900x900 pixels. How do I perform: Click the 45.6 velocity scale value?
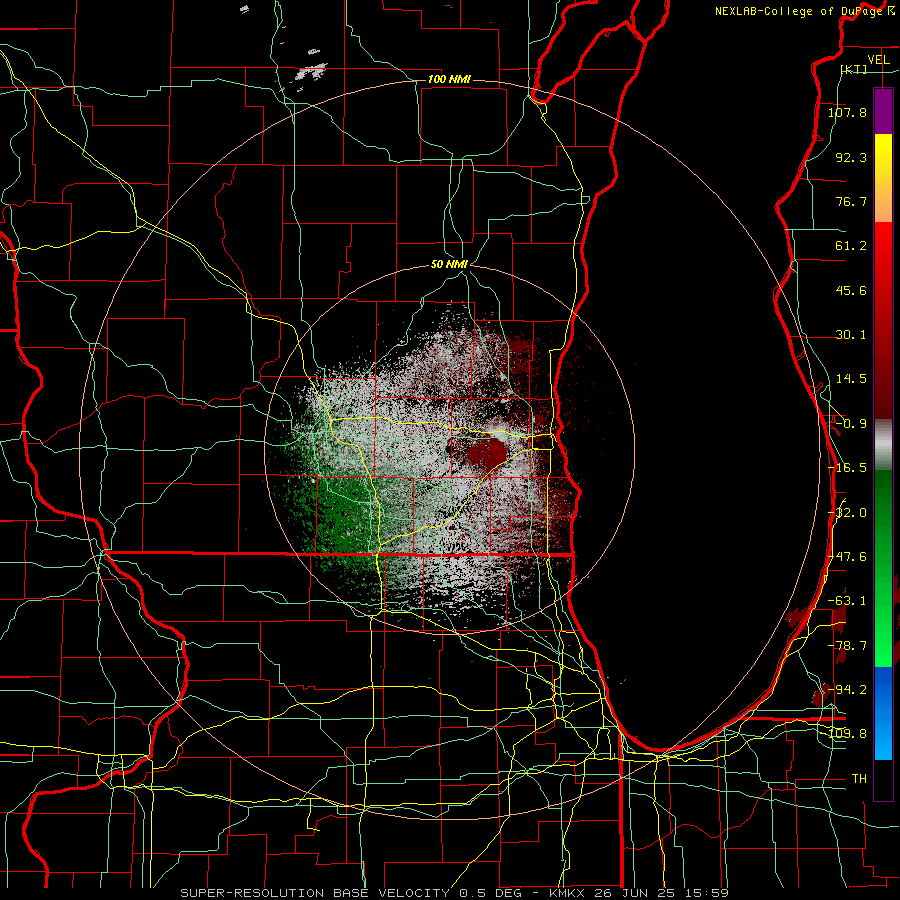[x=851, y=290]
